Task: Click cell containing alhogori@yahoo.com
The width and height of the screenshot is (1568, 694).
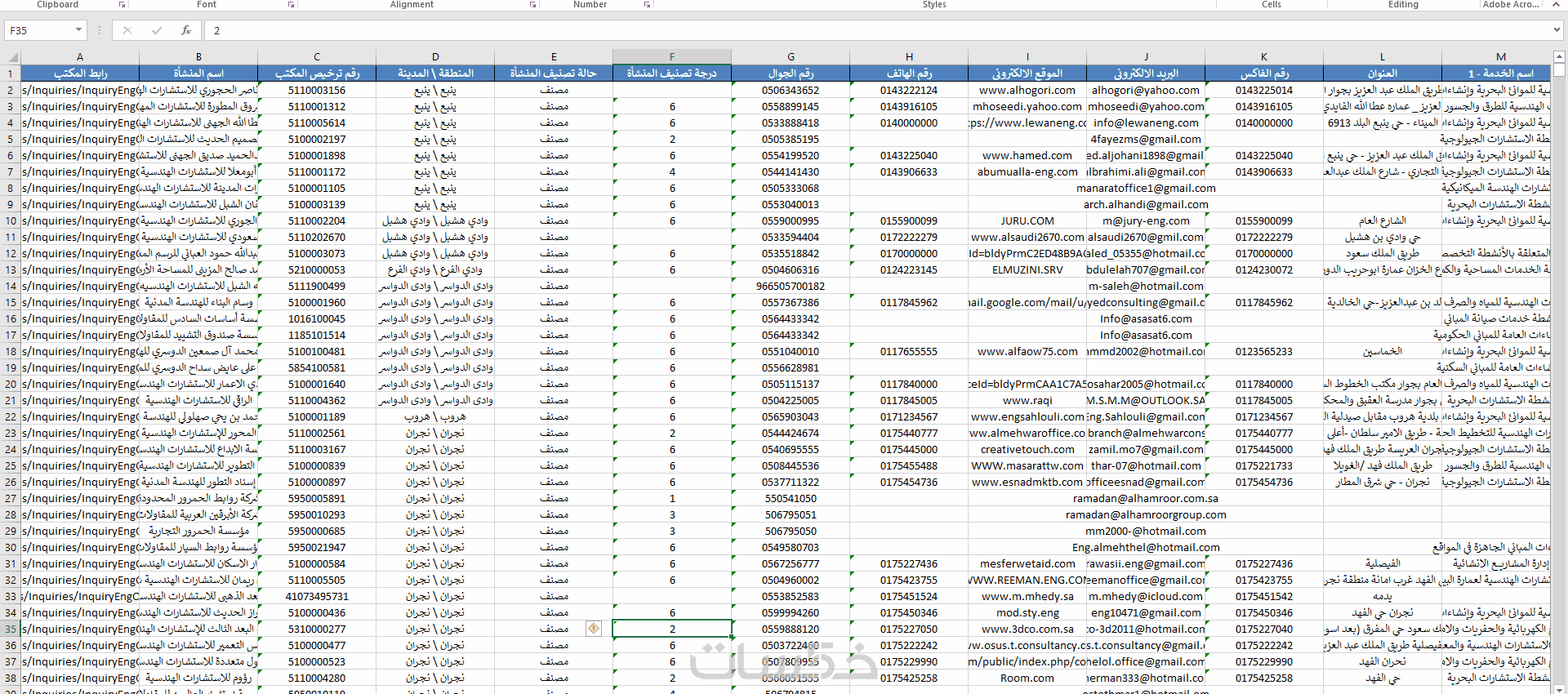Action: [1146, 90]
